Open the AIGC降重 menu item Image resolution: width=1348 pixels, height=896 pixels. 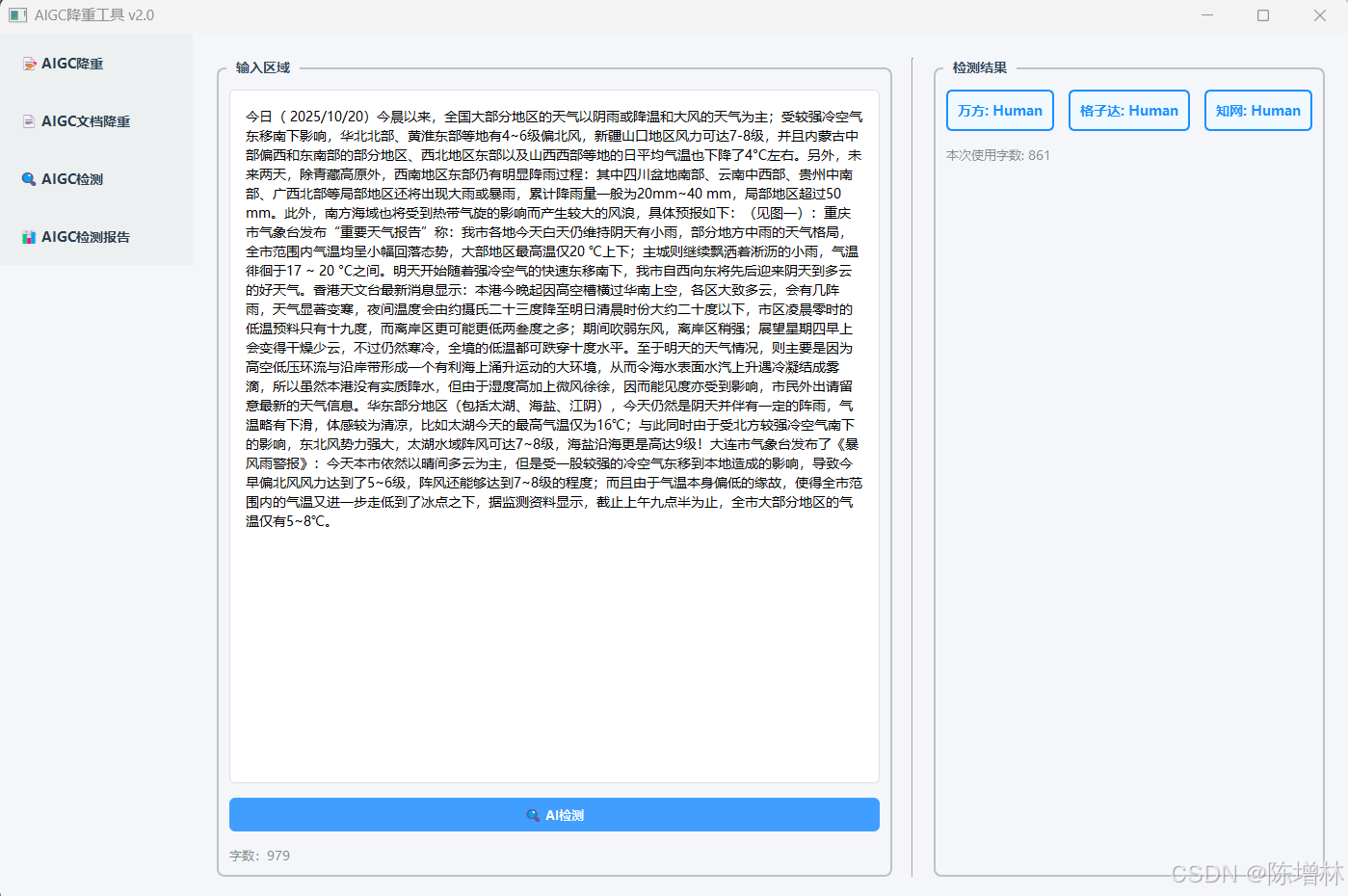(96, 64)
